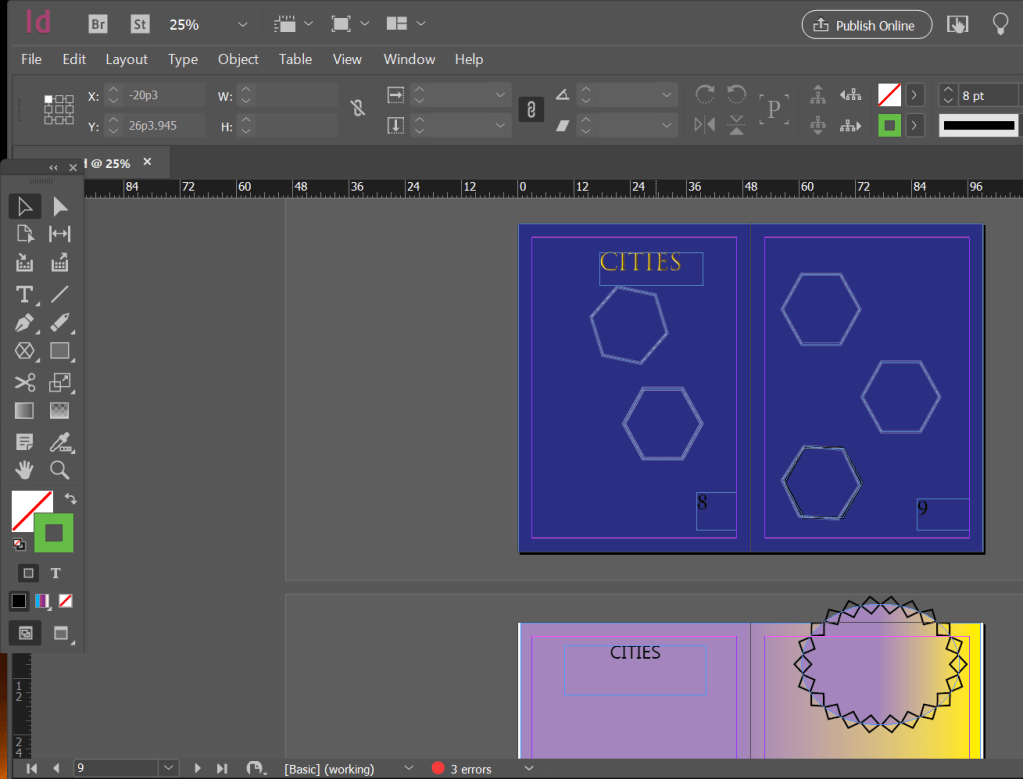Viewport: 1023px width, 779px height.
Task: Click the Publish Online button
Action: coord(866,25)
